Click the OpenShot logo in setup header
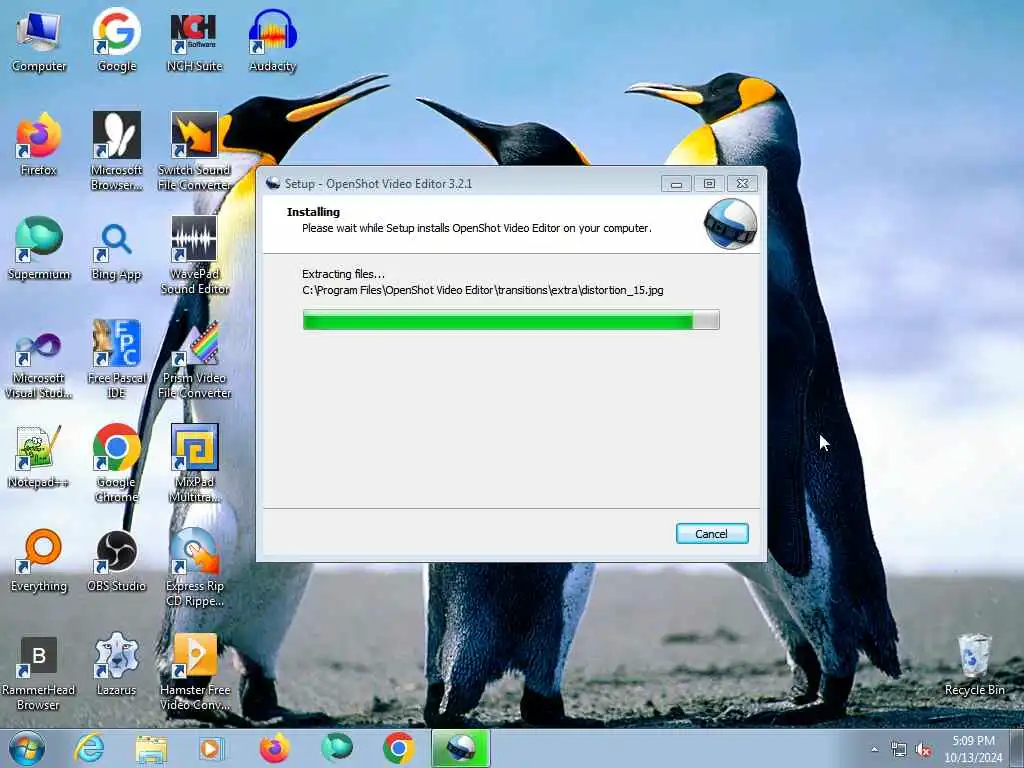The width and height of the screenshot is (1024, 768). tap(731, 224)
